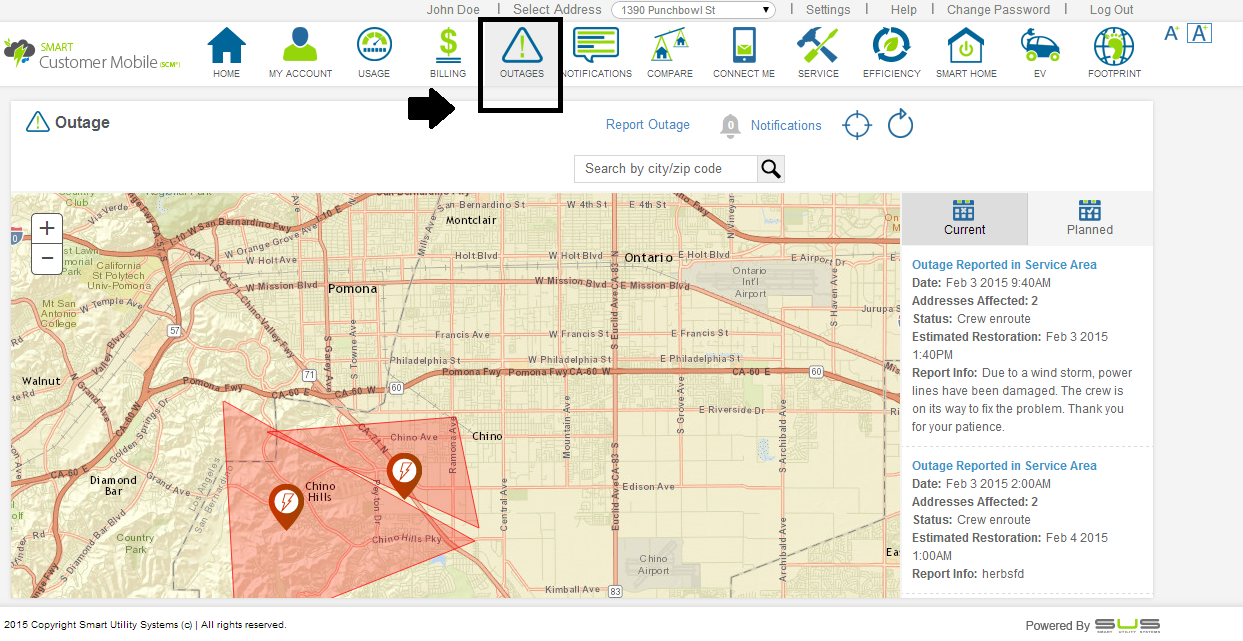Click the Smart Home icon
The width and height of the screenshot is (1243, 641).
click(x=966, y=47)
